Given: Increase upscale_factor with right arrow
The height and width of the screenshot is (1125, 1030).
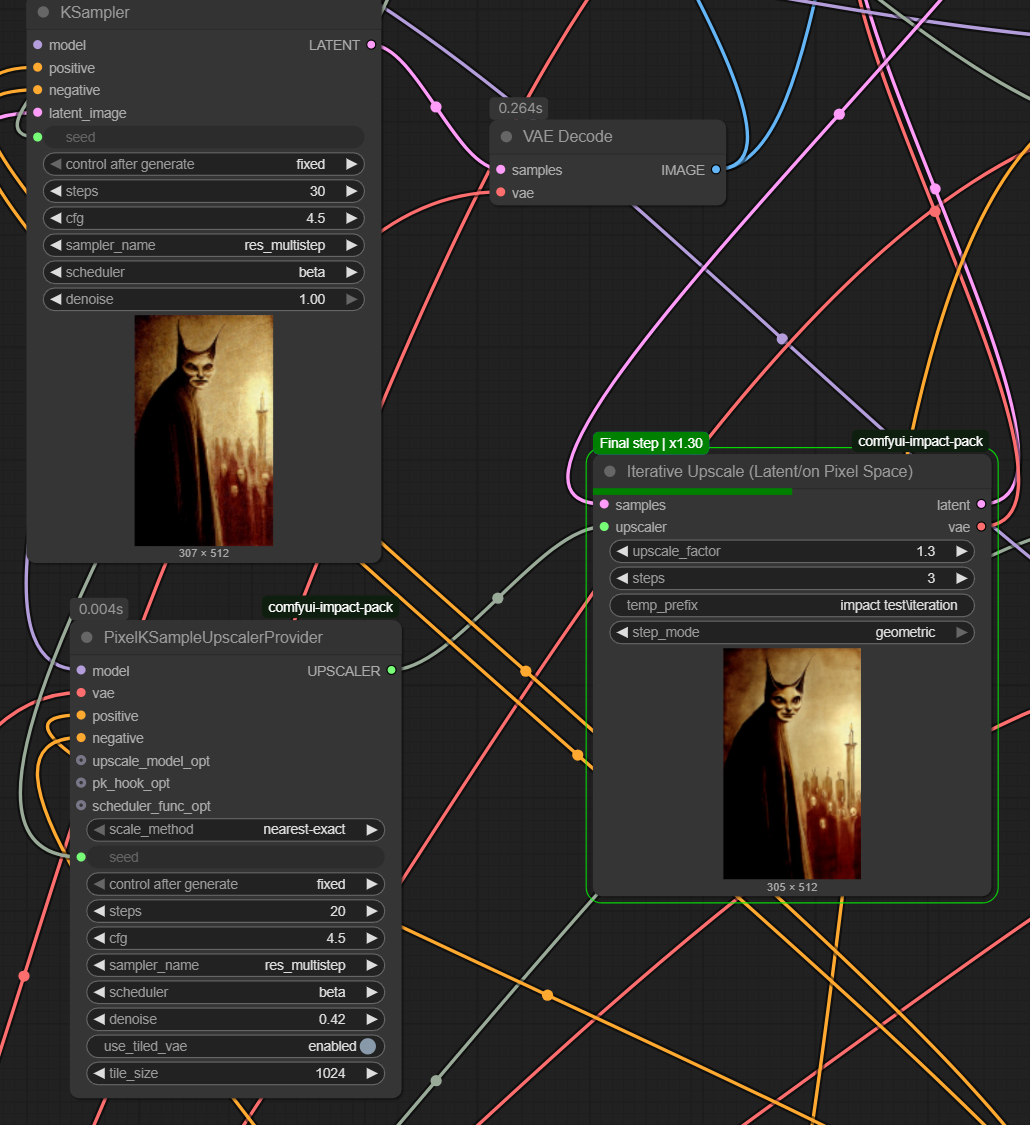Looking at the screenshot, I should click(x=961, y=551).
